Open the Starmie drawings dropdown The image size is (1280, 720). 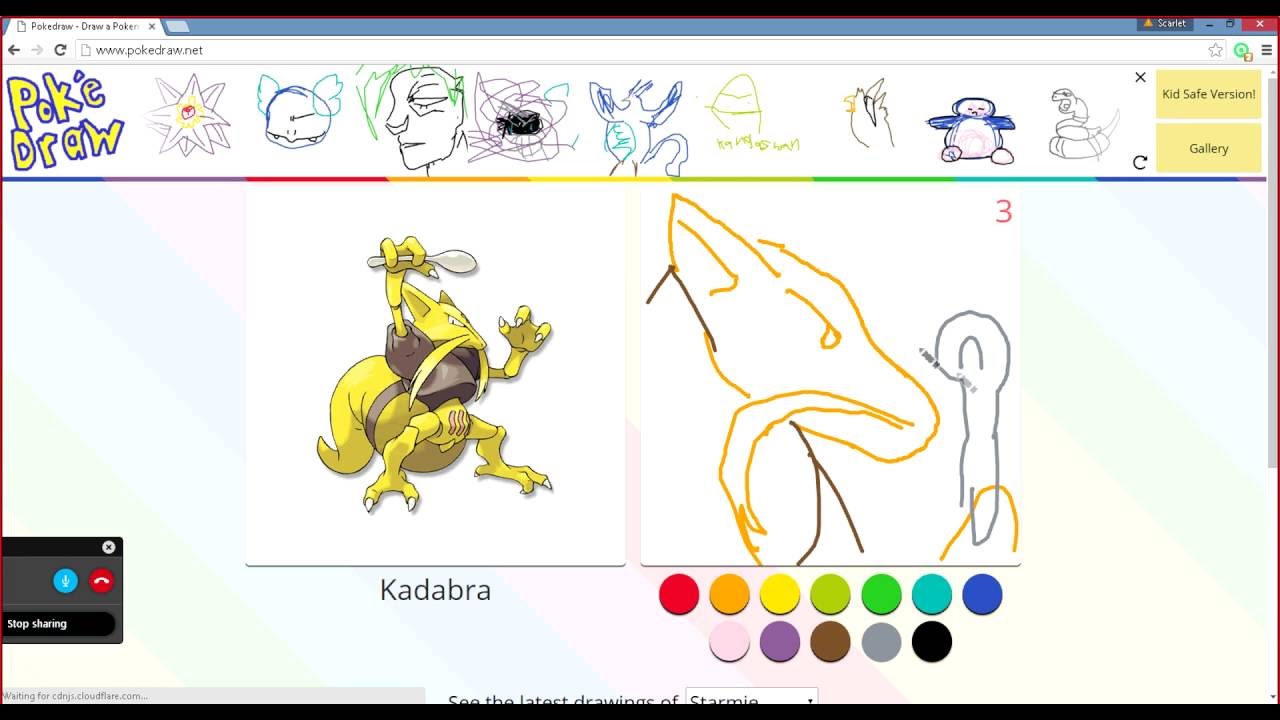(752, 699)
